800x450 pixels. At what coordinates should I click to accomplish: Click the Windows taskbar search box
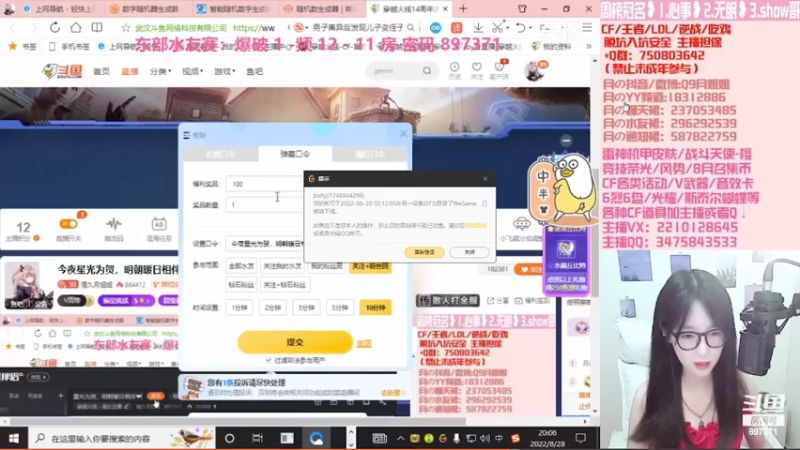pyautogui.click(x=121, y=438)
